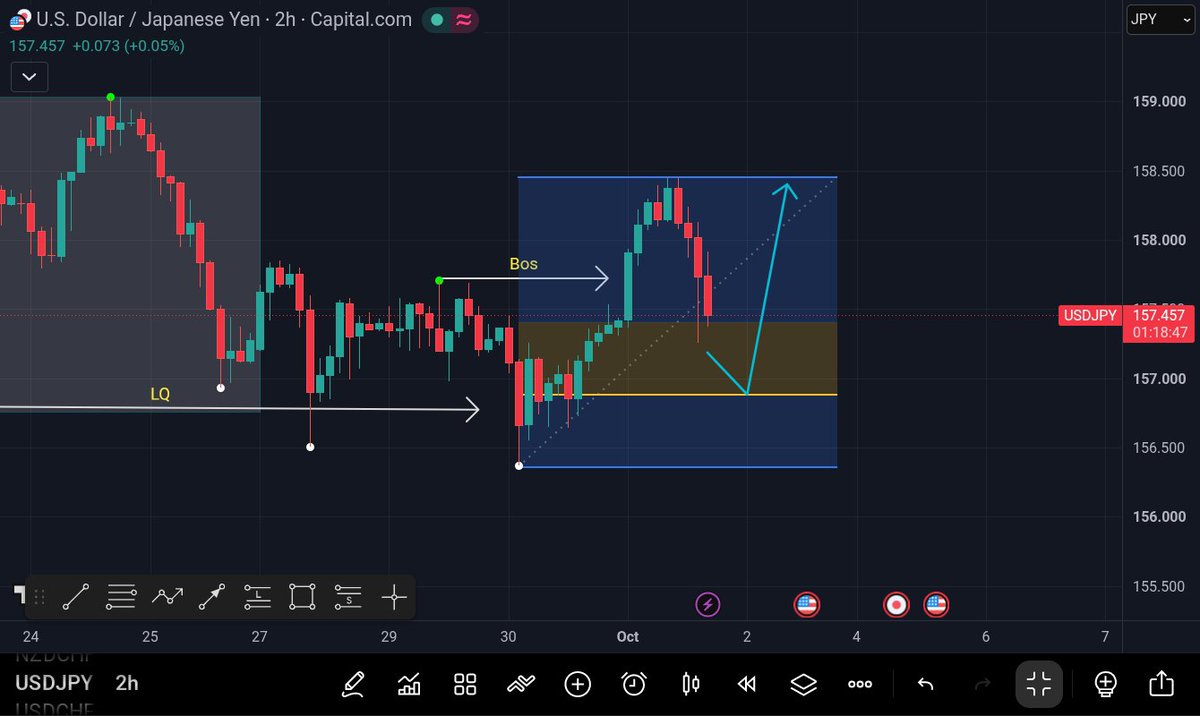This screenshot has height=716, width=1200.
Task: Click the 01:18:47 bar countdown timer
Action: (x=1157, y=332)
